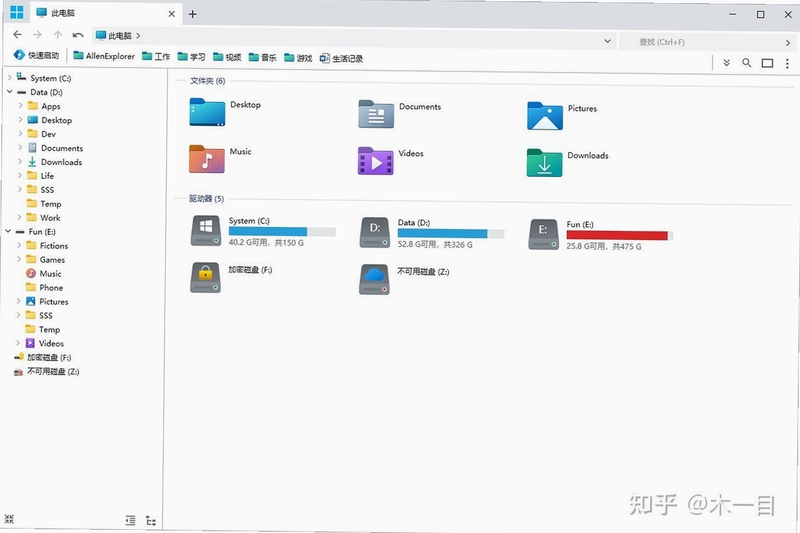The height and width of the screenshot is (533, 800).
Task: Select the System (C:) drive icon
Action: click(x=206, y=231)
